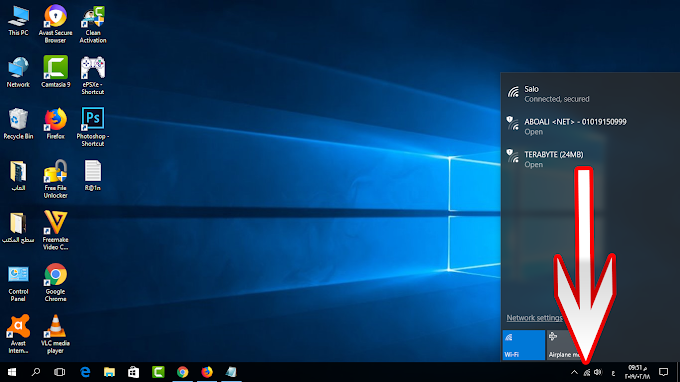Switch to Firefox on taskbar

click(207, 372)
